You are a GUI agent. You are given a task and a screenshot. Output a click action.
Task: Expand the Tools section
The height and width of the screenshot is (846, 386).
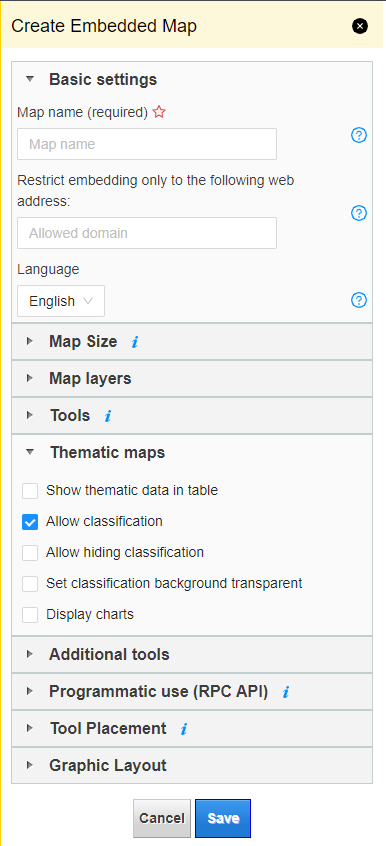192,415
